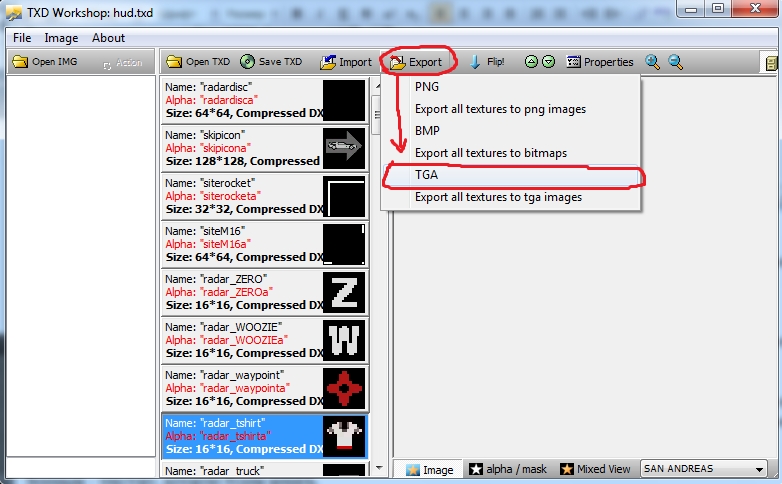The height and width of the screenshot is (484, 782).
Task: Select PNG export option
Action: pyautogui.click(x=427, y=87)
